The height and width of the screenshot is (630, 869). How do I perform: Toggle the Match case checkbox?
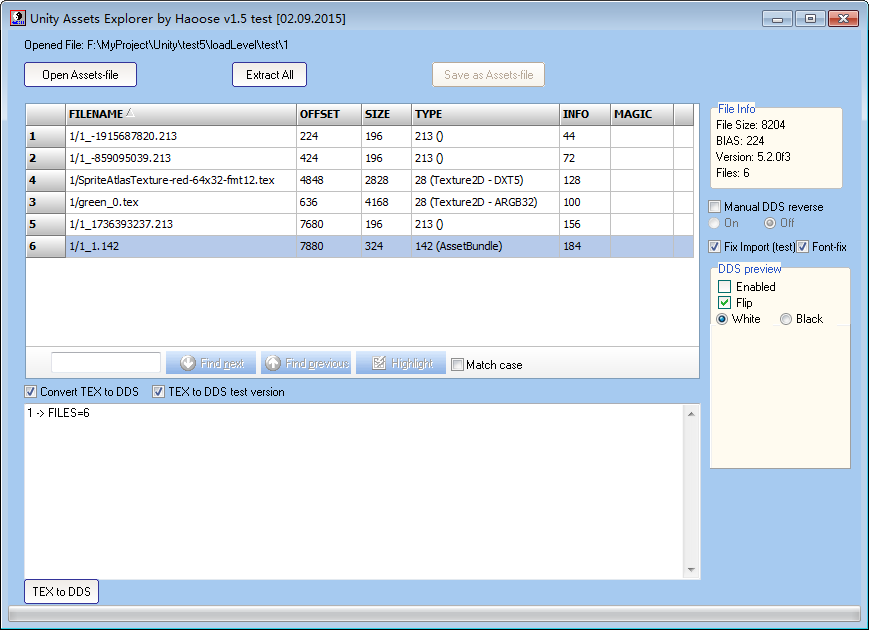(x=457, y=365)
